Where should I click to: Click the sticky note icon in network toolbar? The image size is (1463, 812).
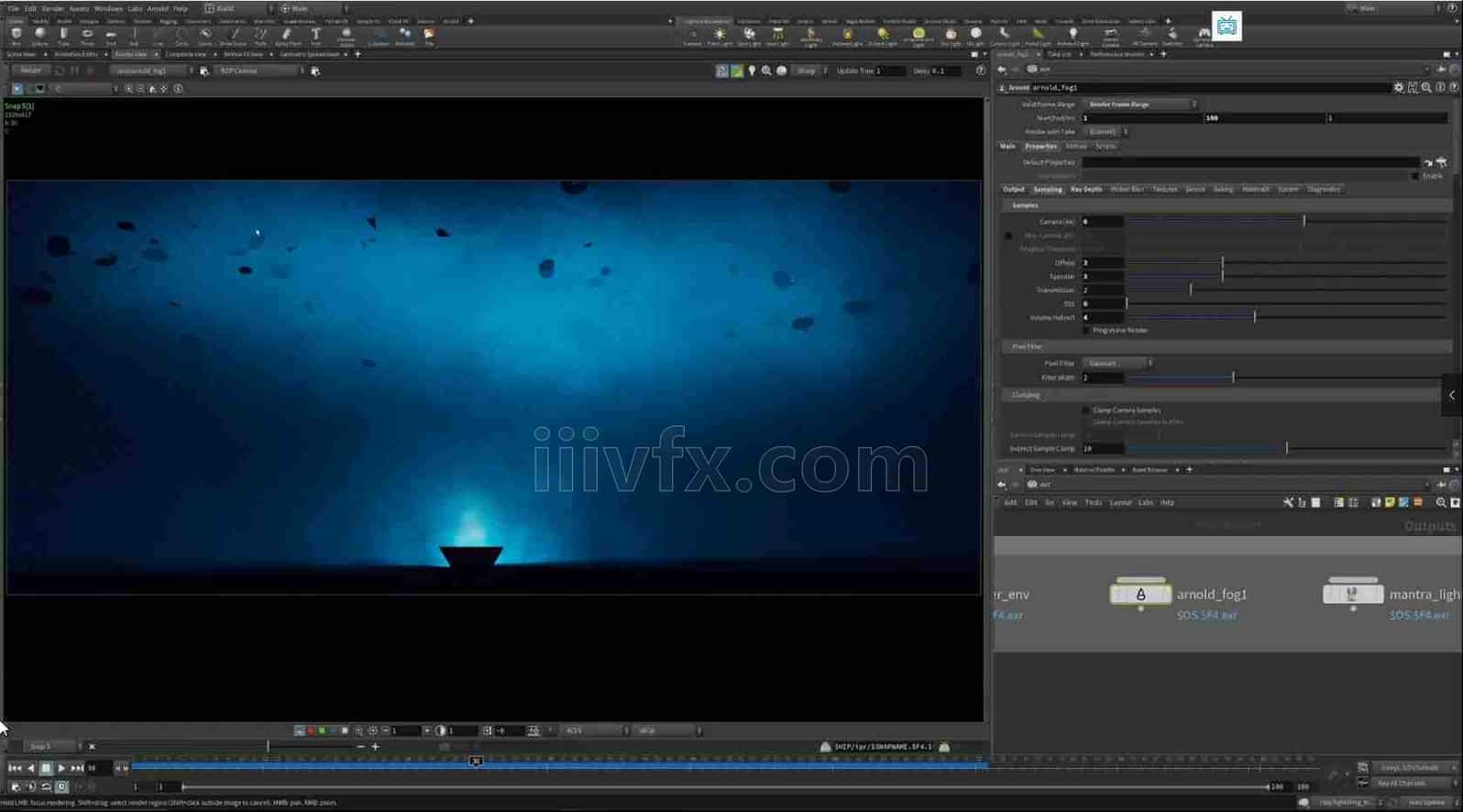(1390, 502)
